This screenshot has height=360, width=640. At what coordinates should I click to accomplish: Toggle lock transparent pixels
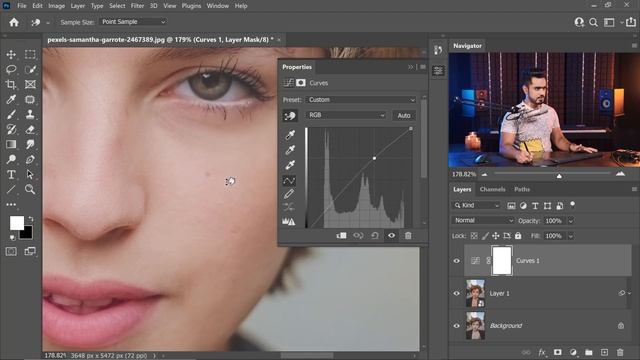474,236
